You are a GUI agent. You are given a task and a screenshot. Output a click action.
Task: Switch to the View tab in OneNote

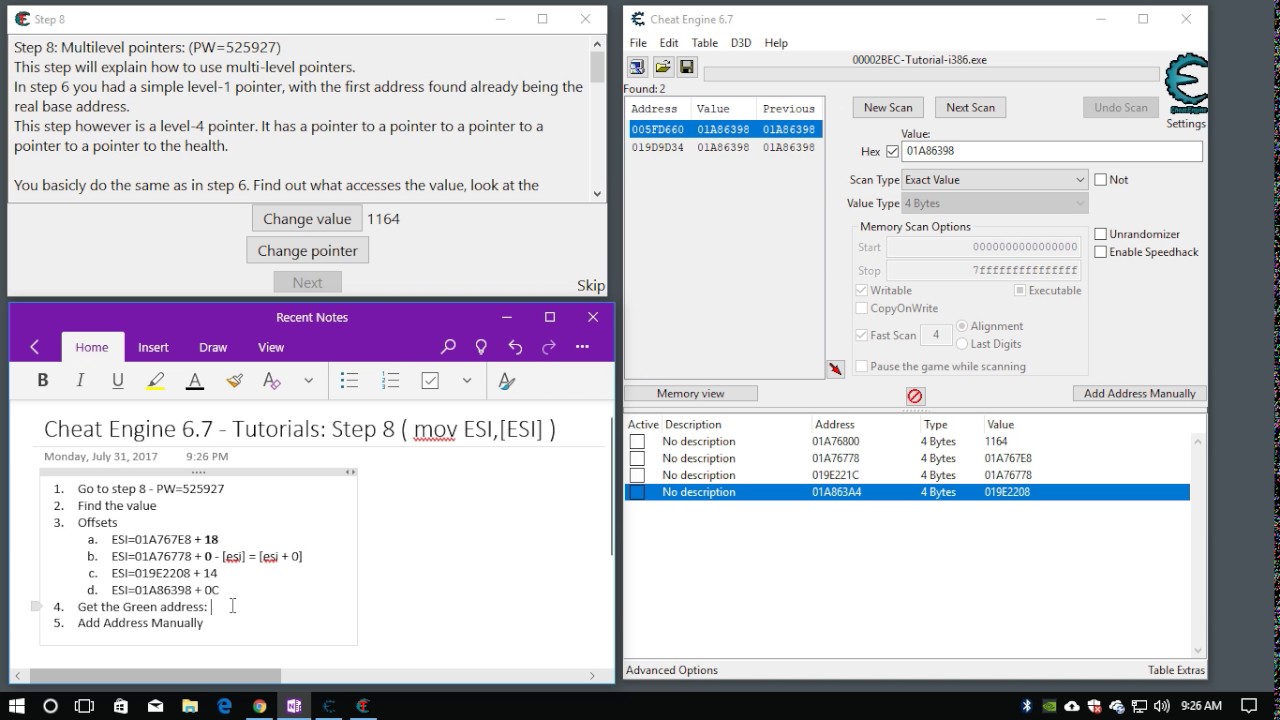point(271,347)
